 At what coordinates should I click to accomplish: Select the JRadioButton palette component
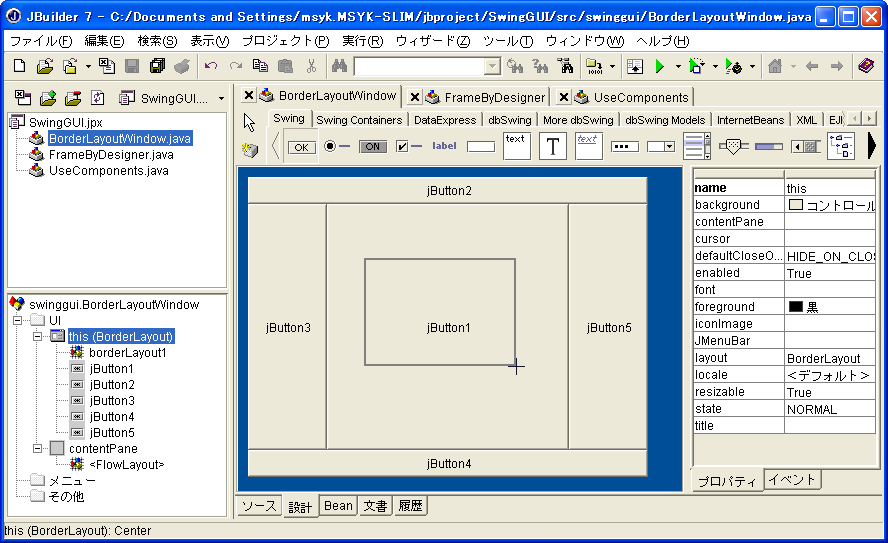(x=336, y=146)
